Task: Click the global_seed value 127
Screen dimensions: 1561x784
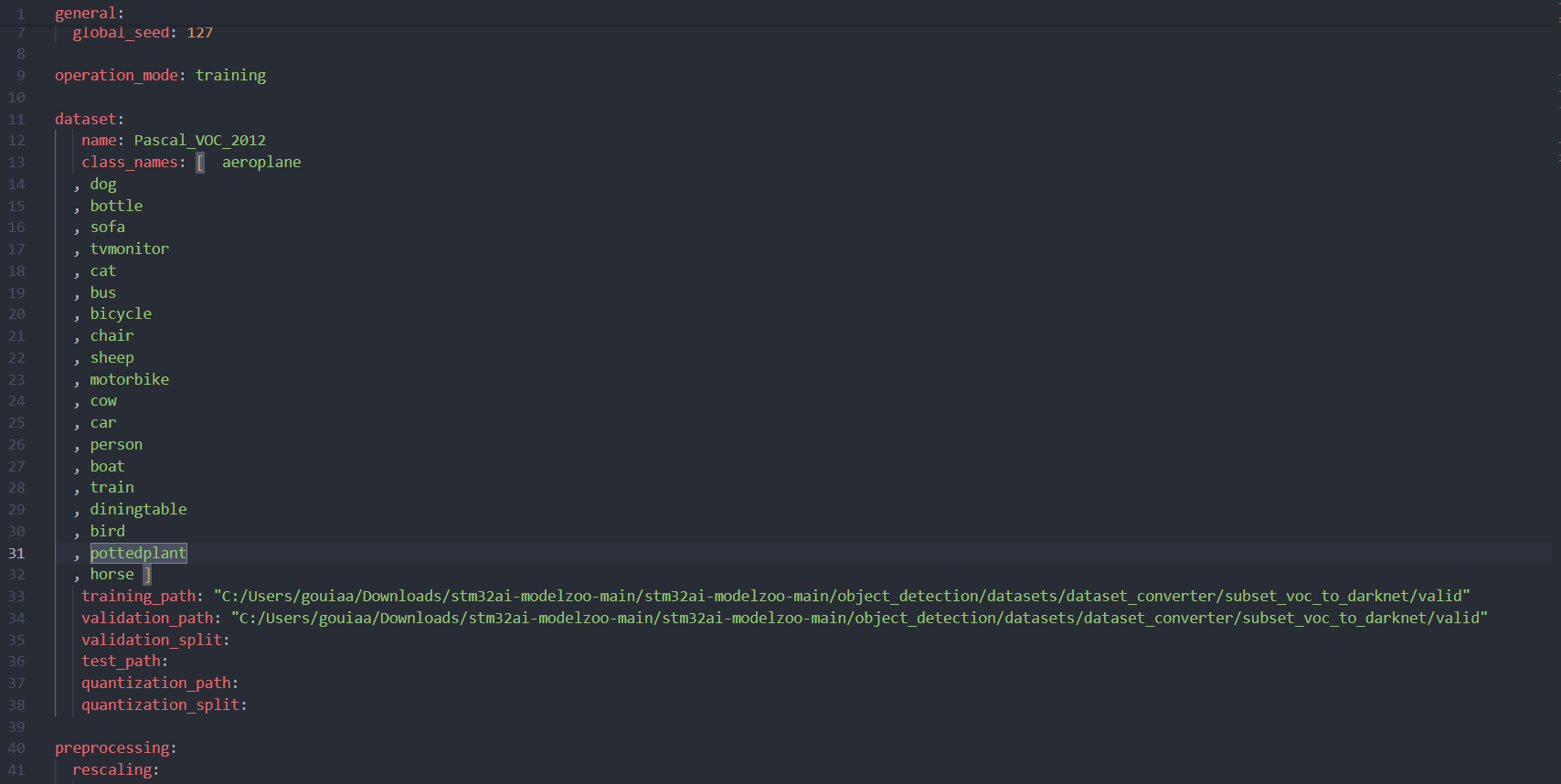Action: (x=199, y=33)
